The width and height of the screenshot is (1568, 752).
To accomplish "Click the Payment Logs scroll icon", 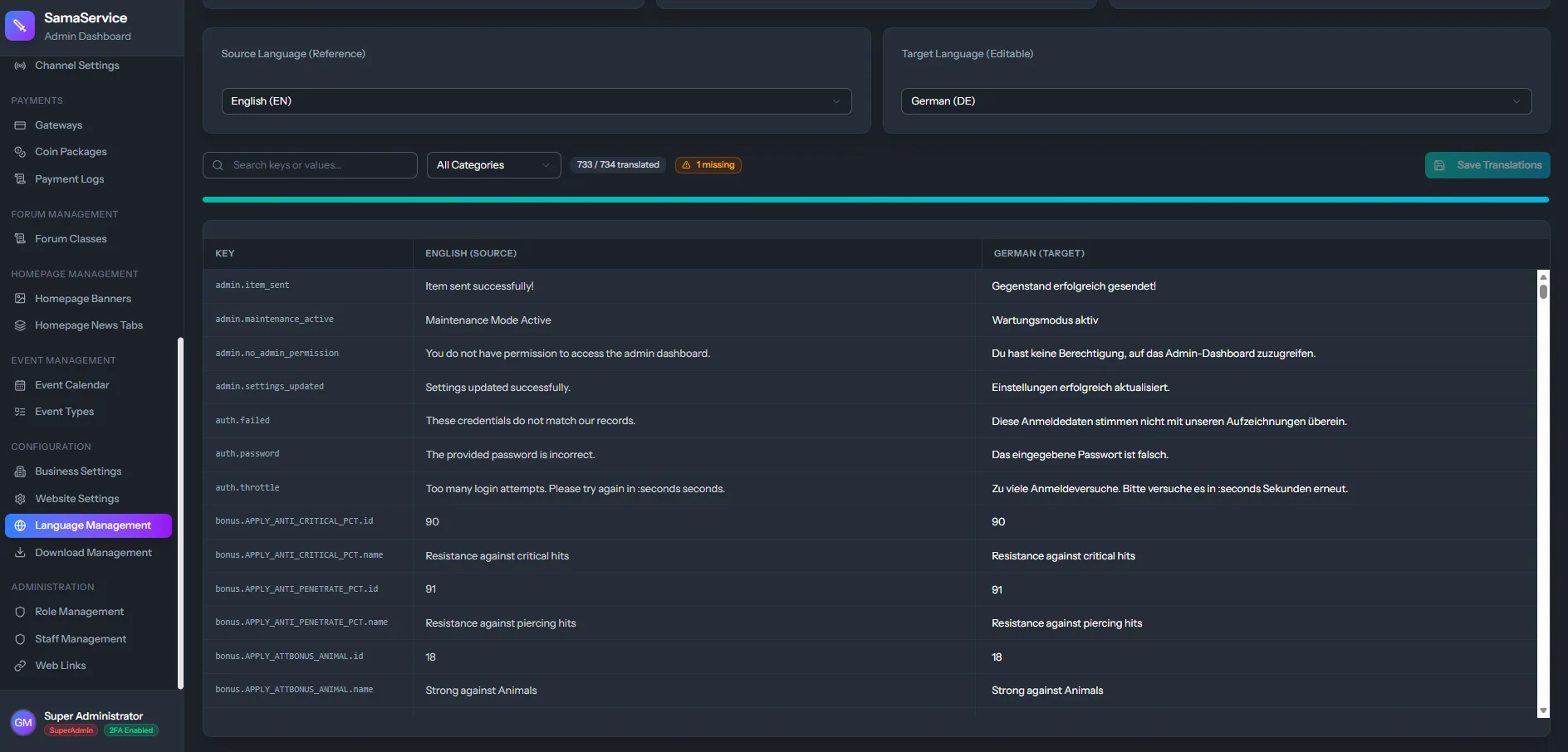I will tap(20, 179).
